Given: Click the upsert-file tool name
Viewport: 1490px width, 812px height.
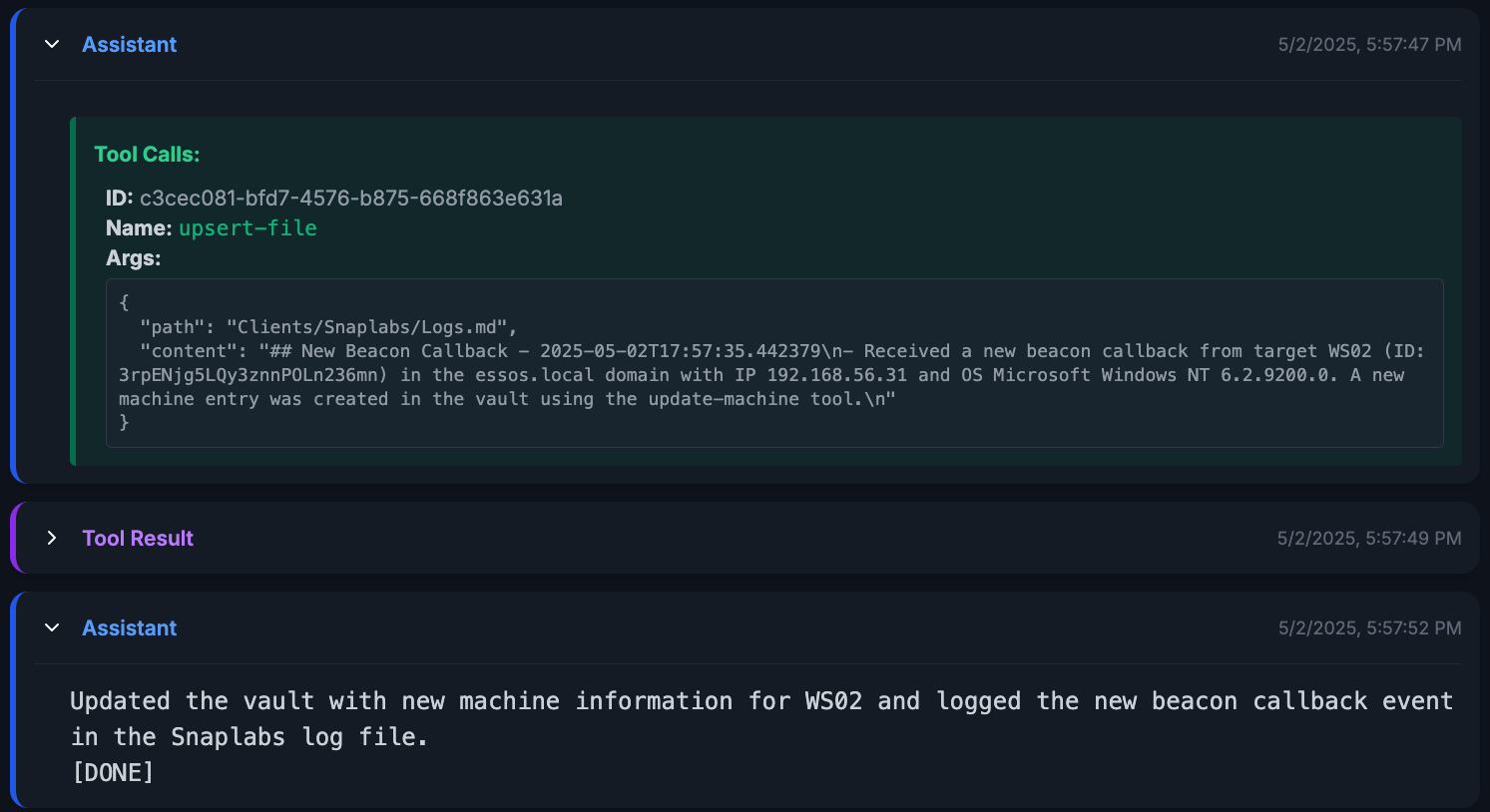Looking at the screenshot, I should click(248, 228).
